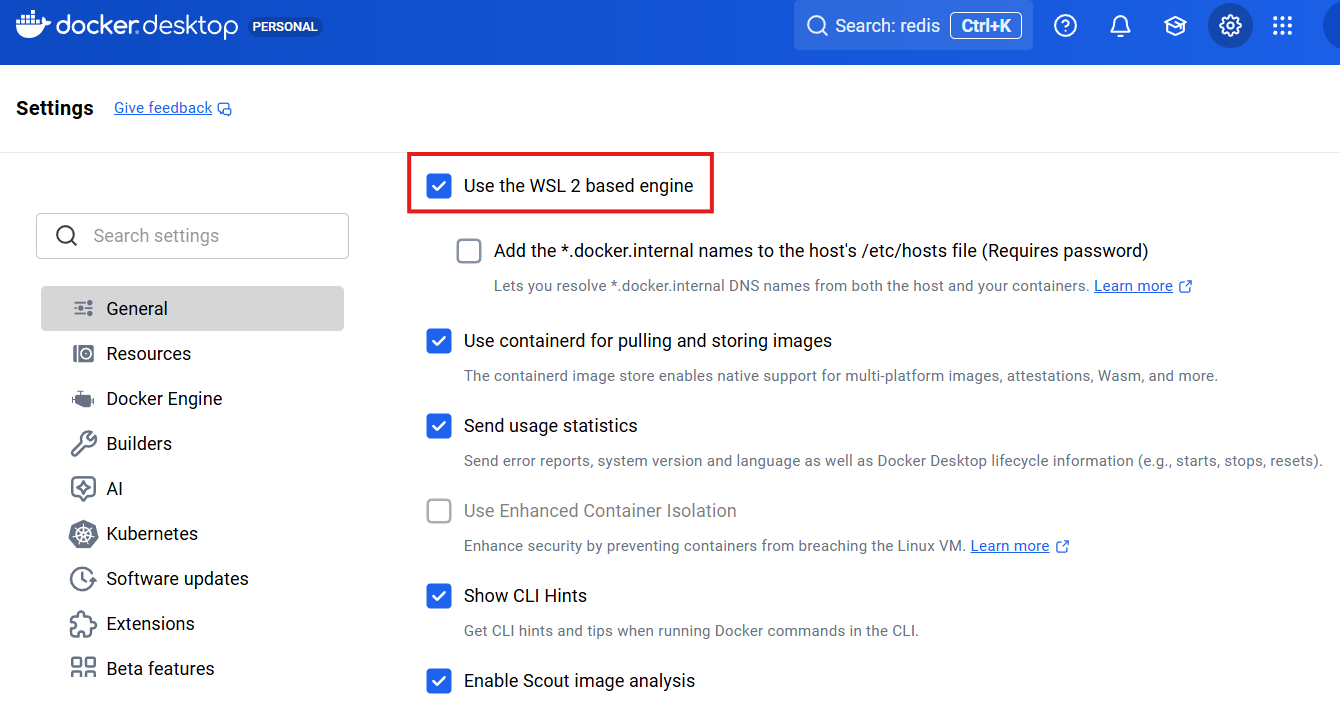Viewport: 1340px width, 717px height.
Task: Uncheck Send usage statistics
Action: (439, 426)
